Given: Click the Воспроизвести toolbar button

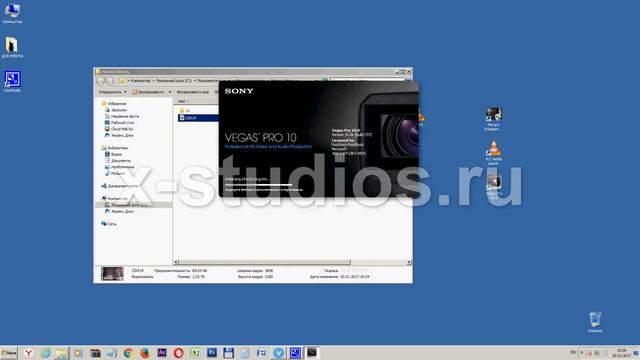Looking at the screenshot, I should tap(148, 92).
